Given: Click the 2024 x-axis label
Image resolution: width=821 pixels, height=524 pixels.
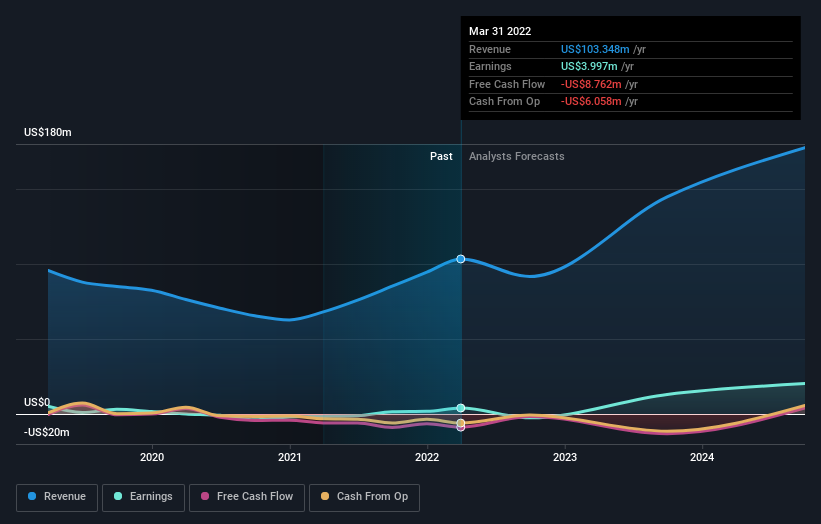Looking at the screenshot, I should tap(702, 457).
